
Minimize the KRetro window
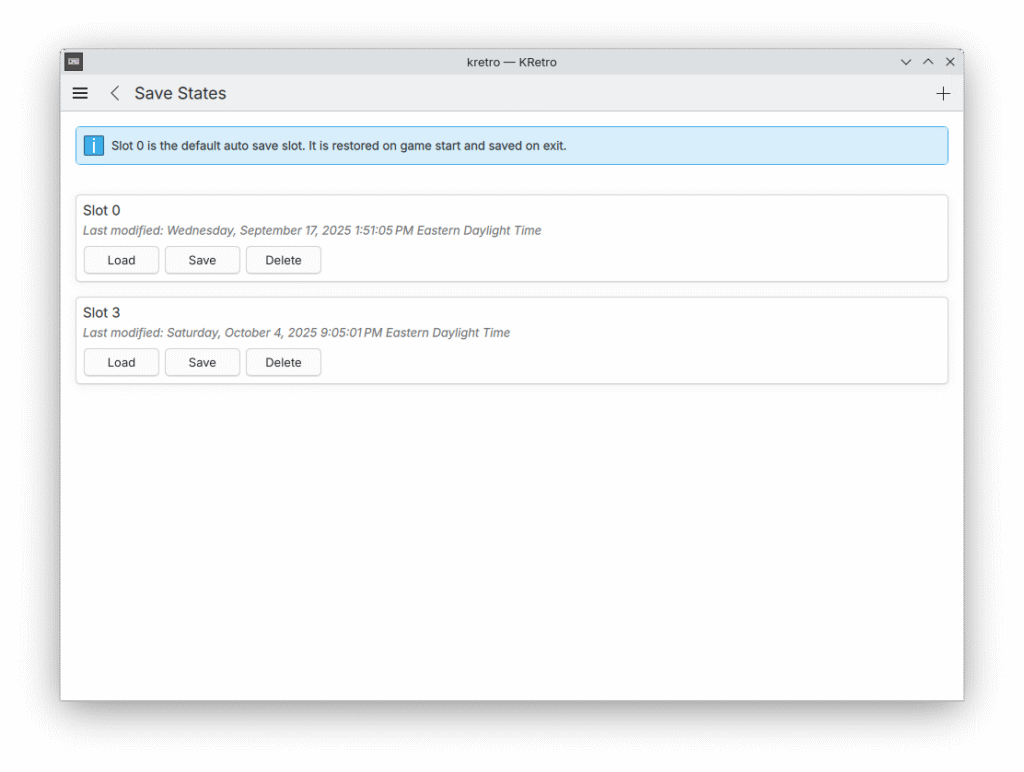(906, 62)
